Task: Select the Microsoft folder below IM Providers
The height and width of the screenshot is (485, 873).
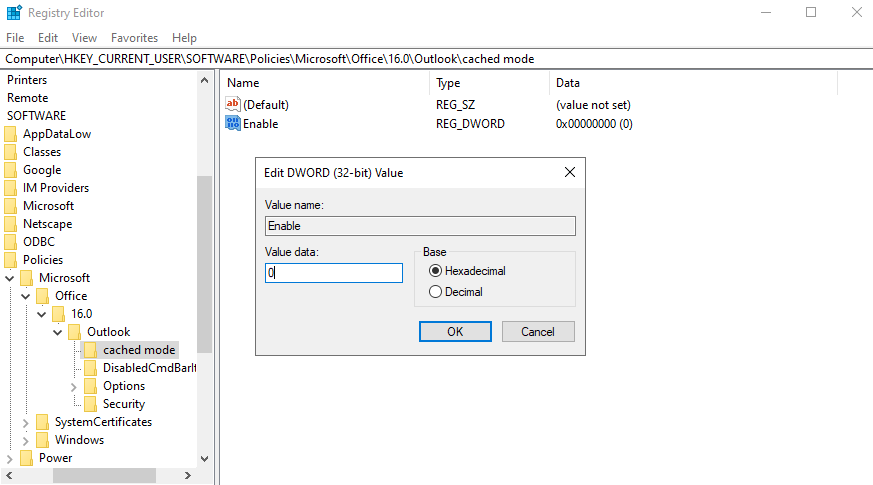Action: (x=48, y=206)
